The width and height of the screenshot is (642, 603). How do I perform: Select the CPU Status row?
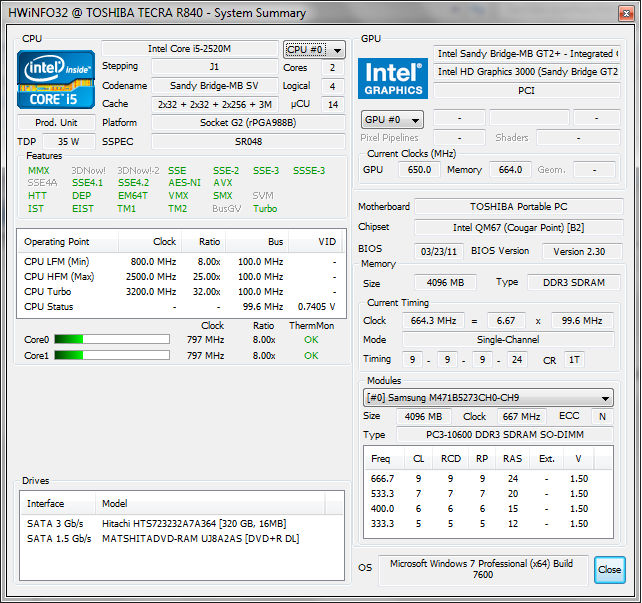[181, 307]
